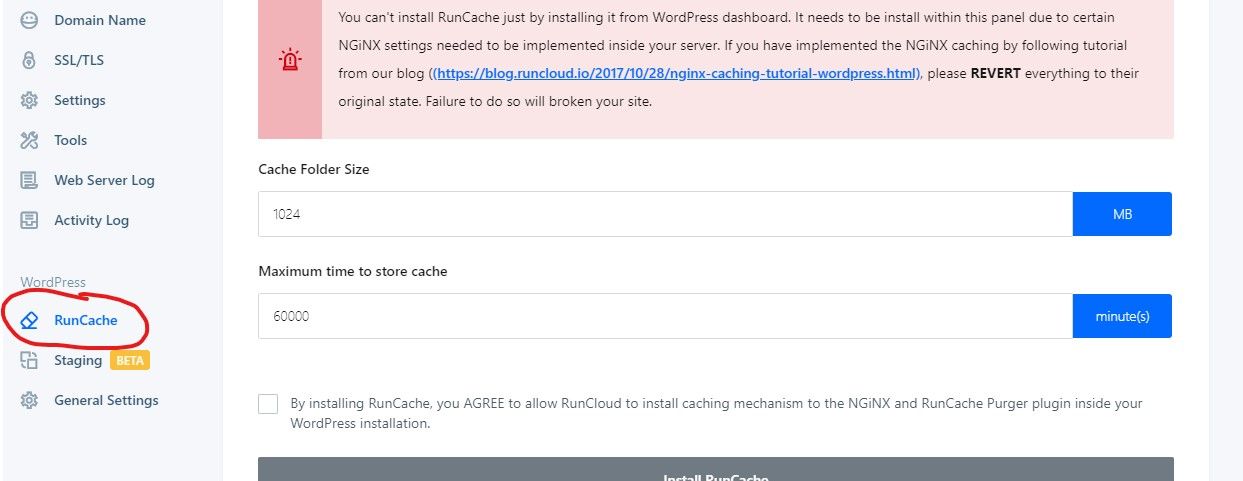
Task: Select Tools in the sidebar
Action: 71,140
